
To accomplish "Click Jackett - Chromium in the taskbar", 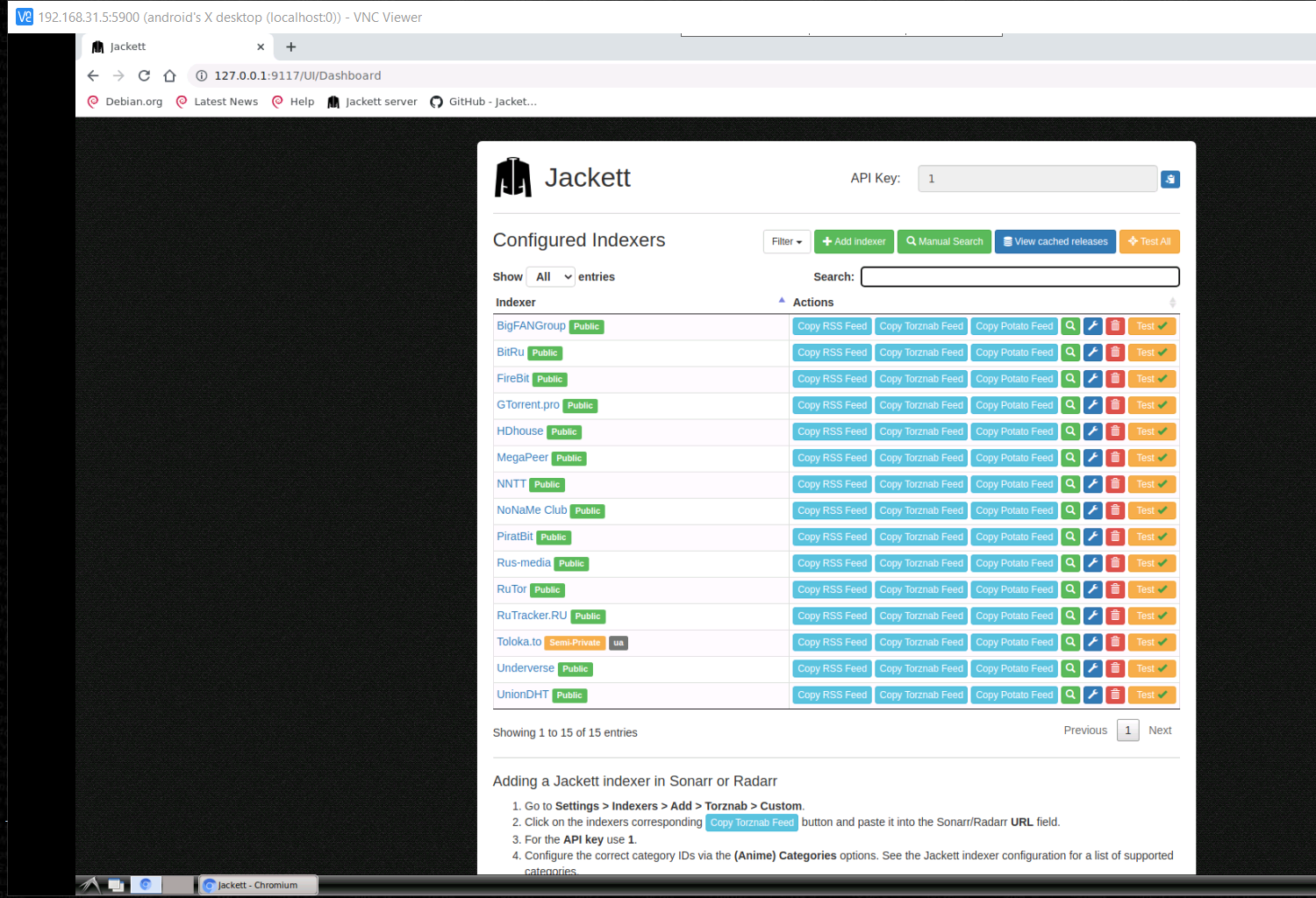I will click(x=258, y=885).
